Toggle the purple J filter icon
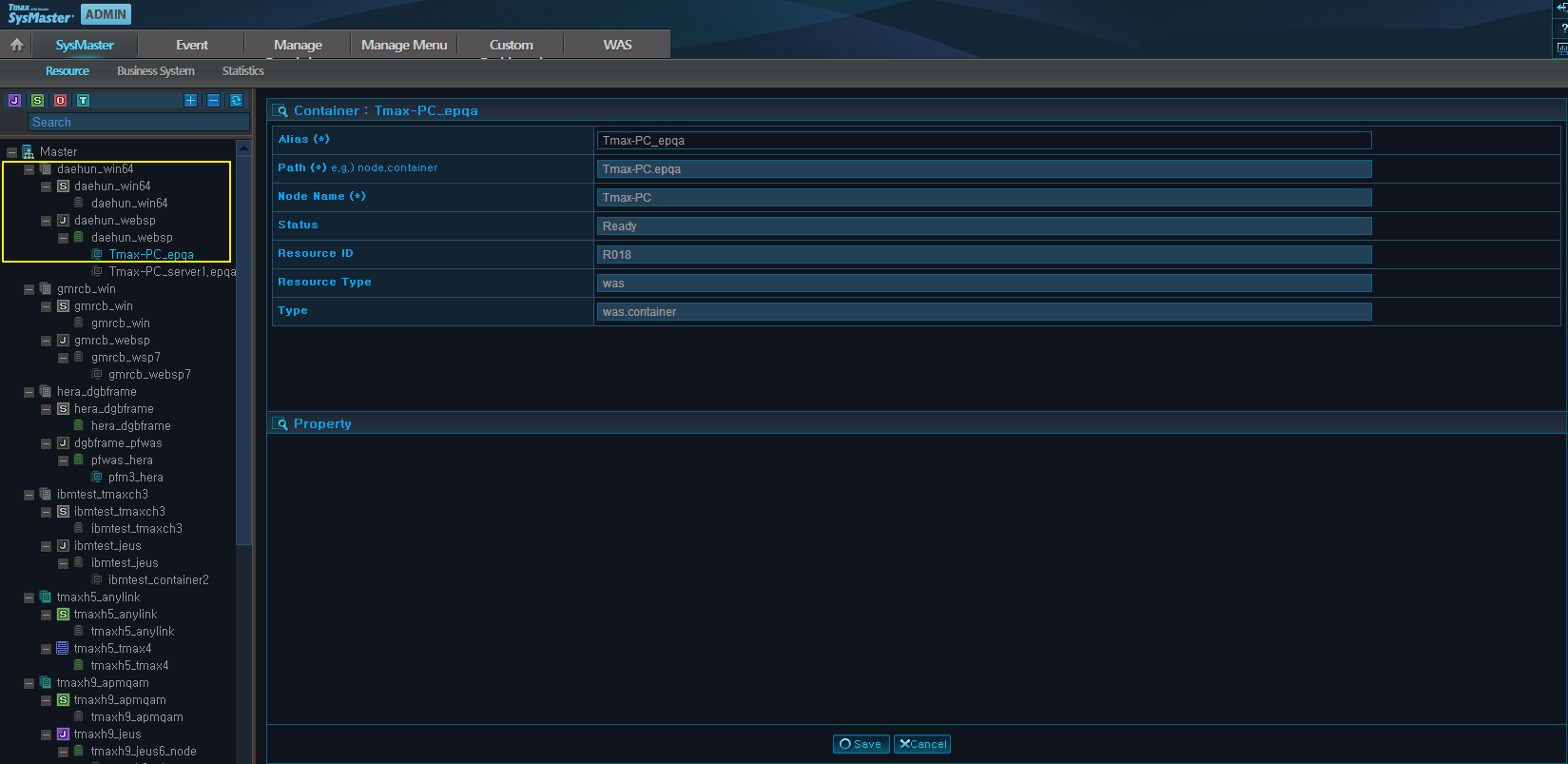 pyautogui.click(x=14, y=100)
